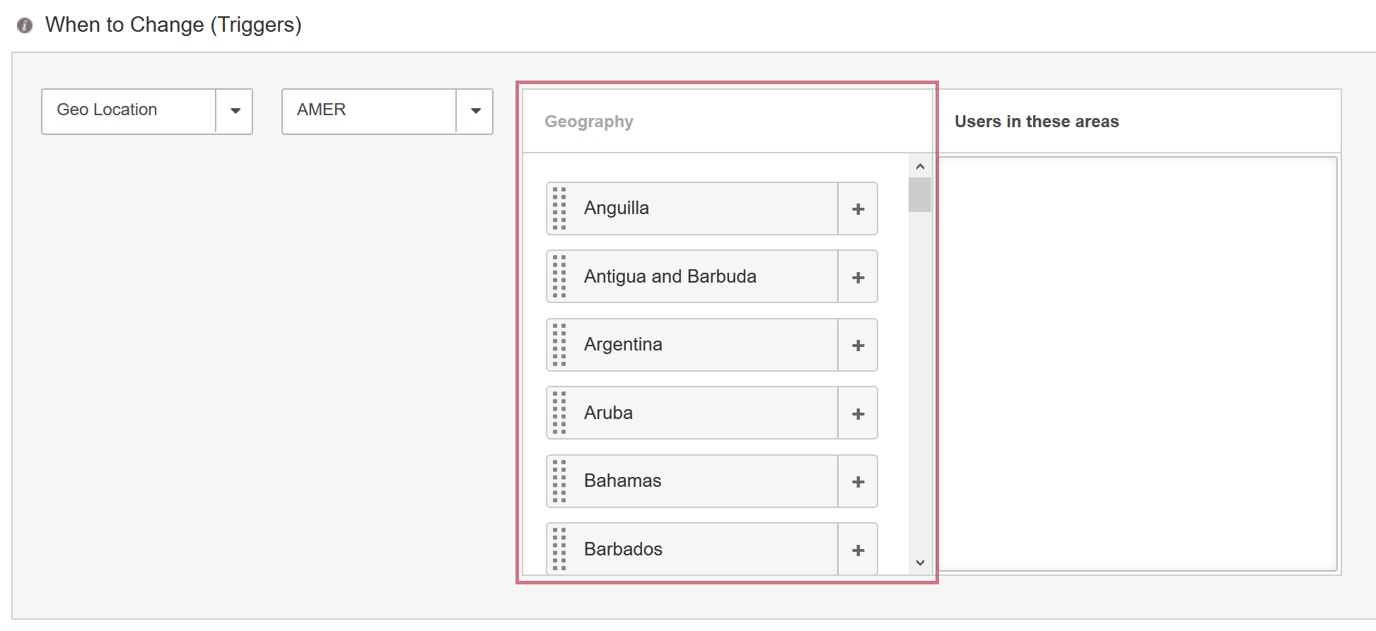Click the drag handle next to Barbados
Image resolution: width=1376 pixels, height=631 pixels.
tap(560, 548)
